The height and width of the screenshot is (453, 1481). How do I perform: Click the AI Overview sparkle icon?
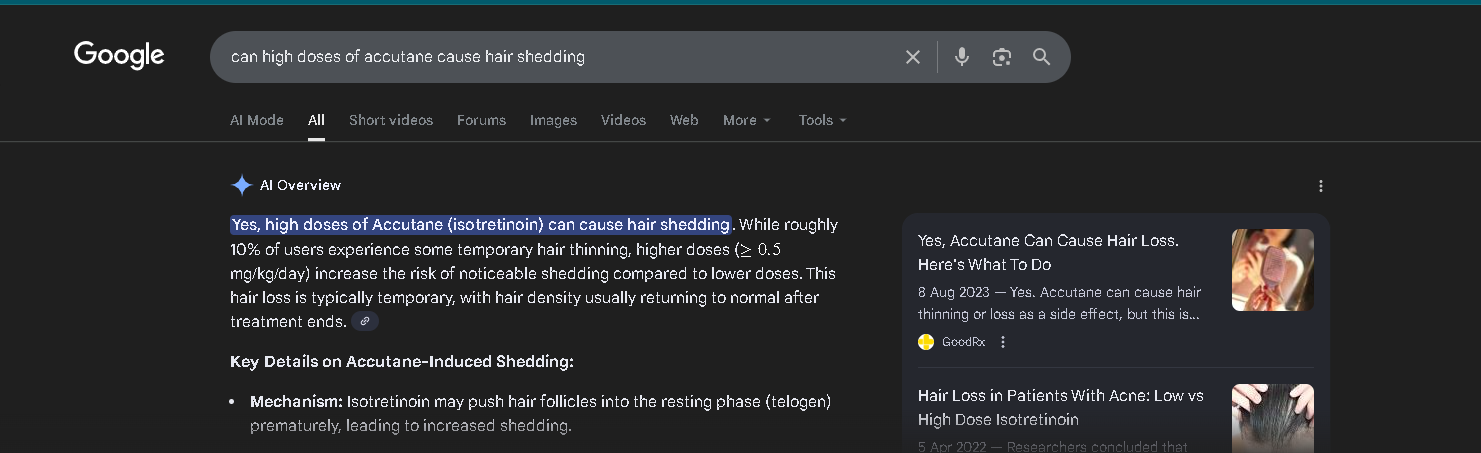coord(241,185)
